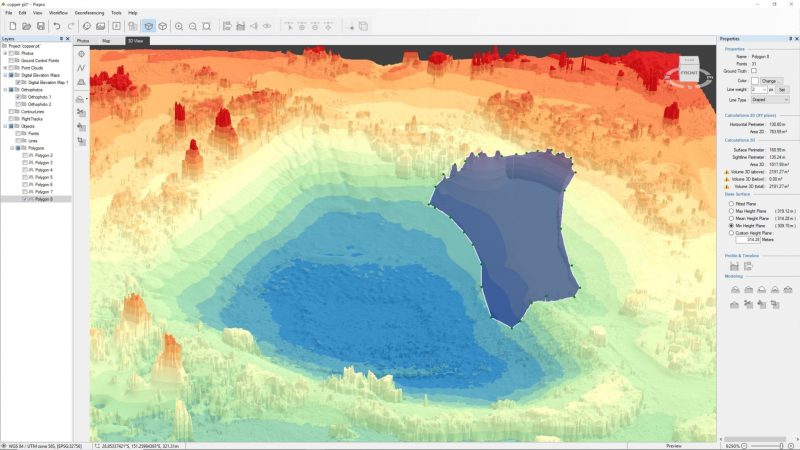Click the Custom Height Plane input field
800x450 pixels.
pyautogui.click(x=747, y=239)
